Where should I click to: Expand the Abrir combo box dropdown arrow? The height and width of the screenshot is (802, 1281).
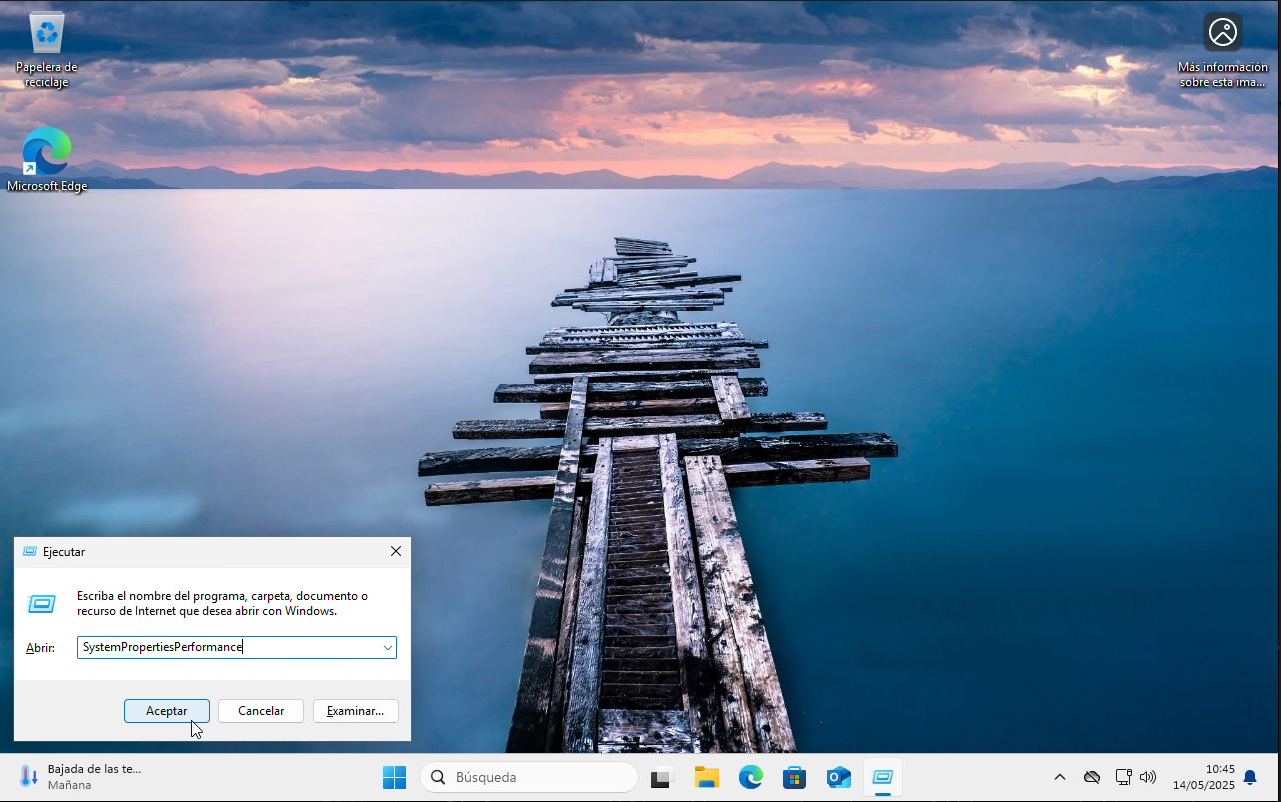(387, 648)
